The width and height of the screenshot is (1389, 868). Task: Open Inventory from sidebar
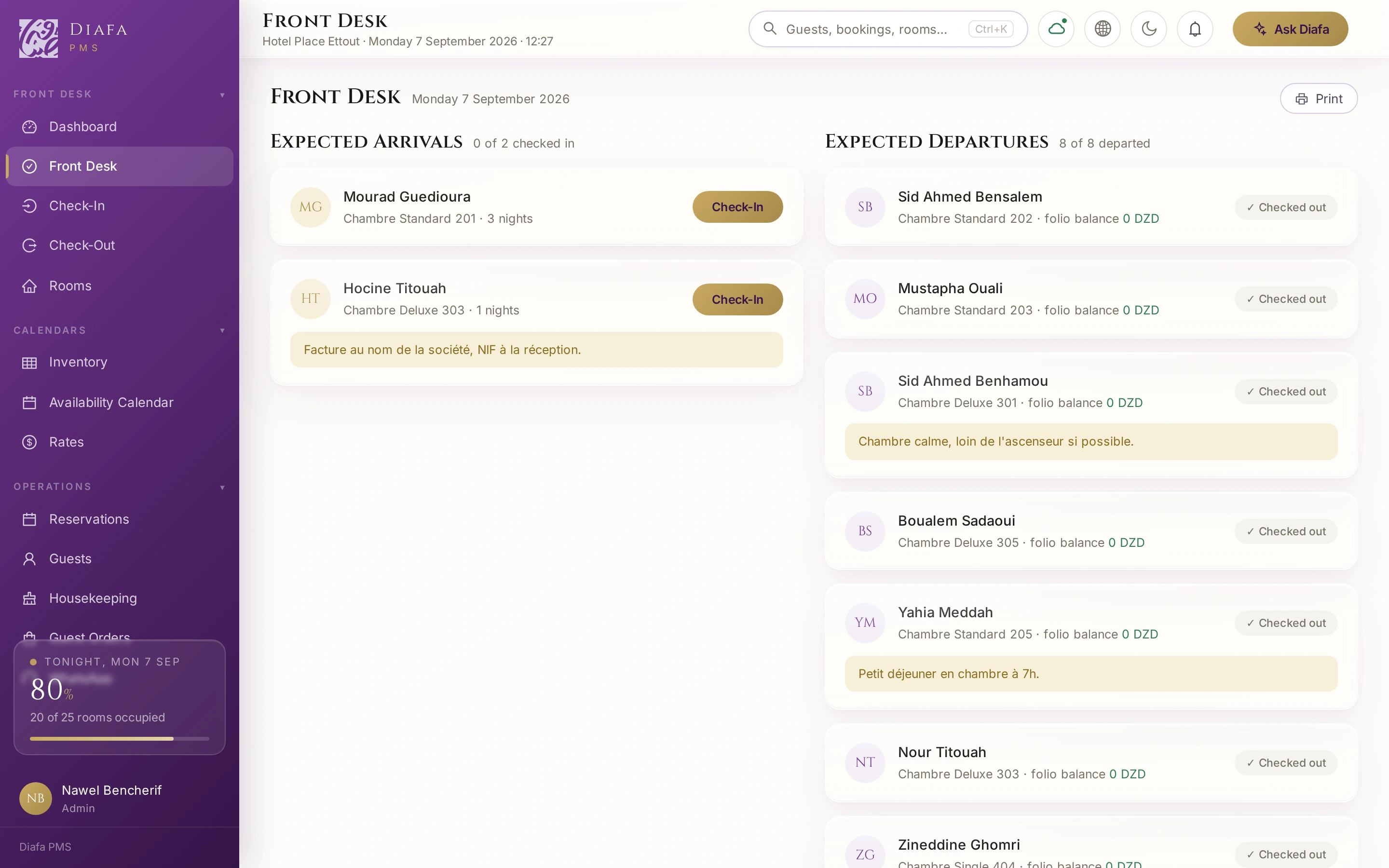pyautogui.click(x=120, y=363)
